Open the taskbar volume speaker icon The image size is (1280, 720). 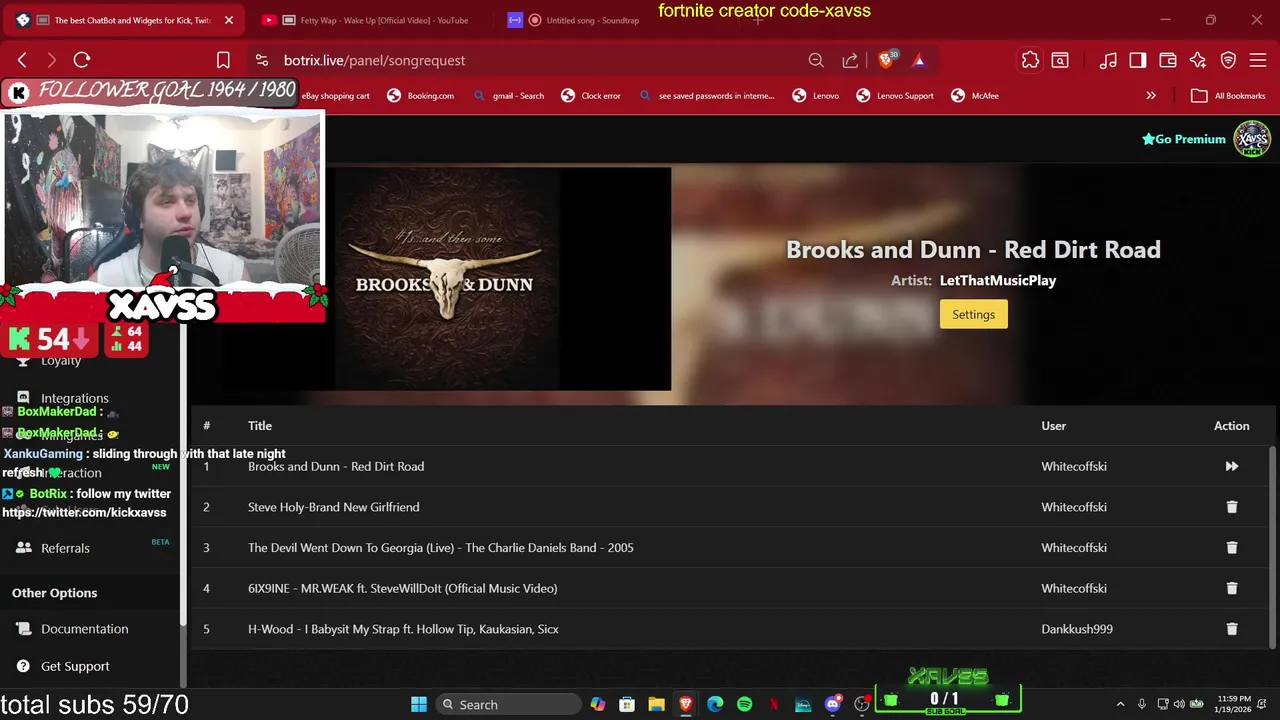coord(1178,704)
